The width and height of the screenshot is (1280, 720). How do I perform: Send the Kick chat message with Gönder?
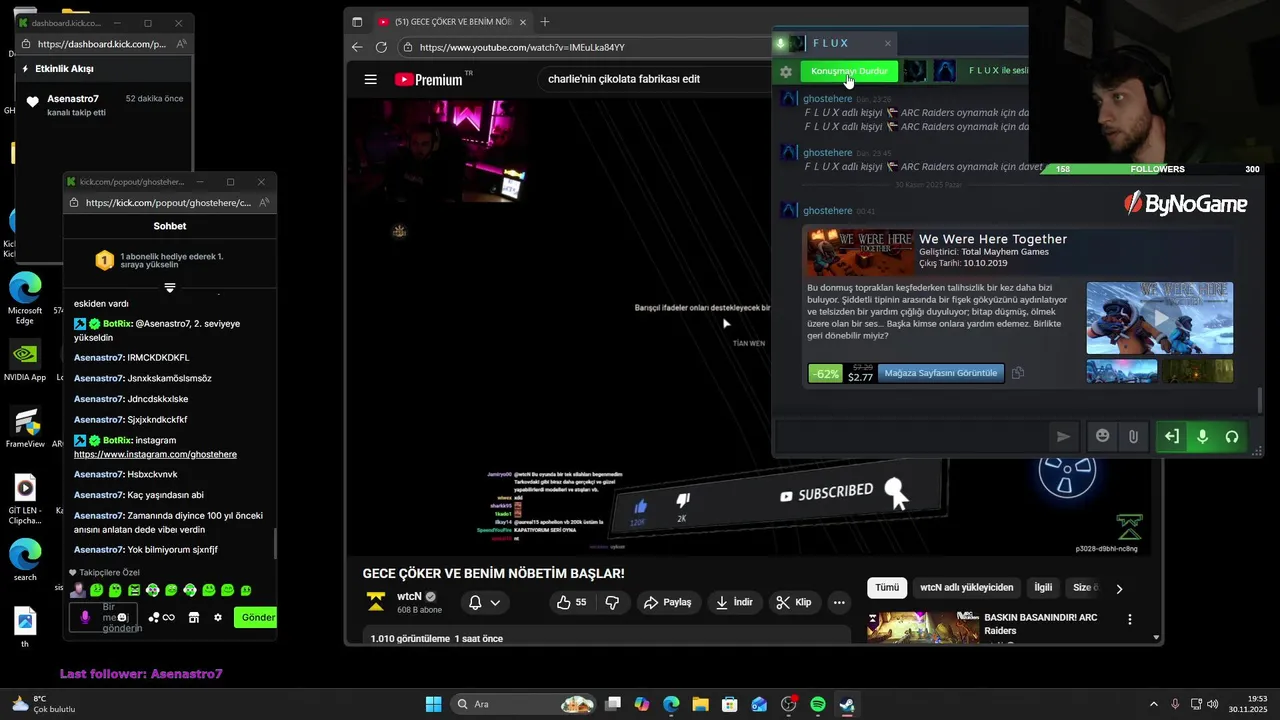click(x=256, y=617)
